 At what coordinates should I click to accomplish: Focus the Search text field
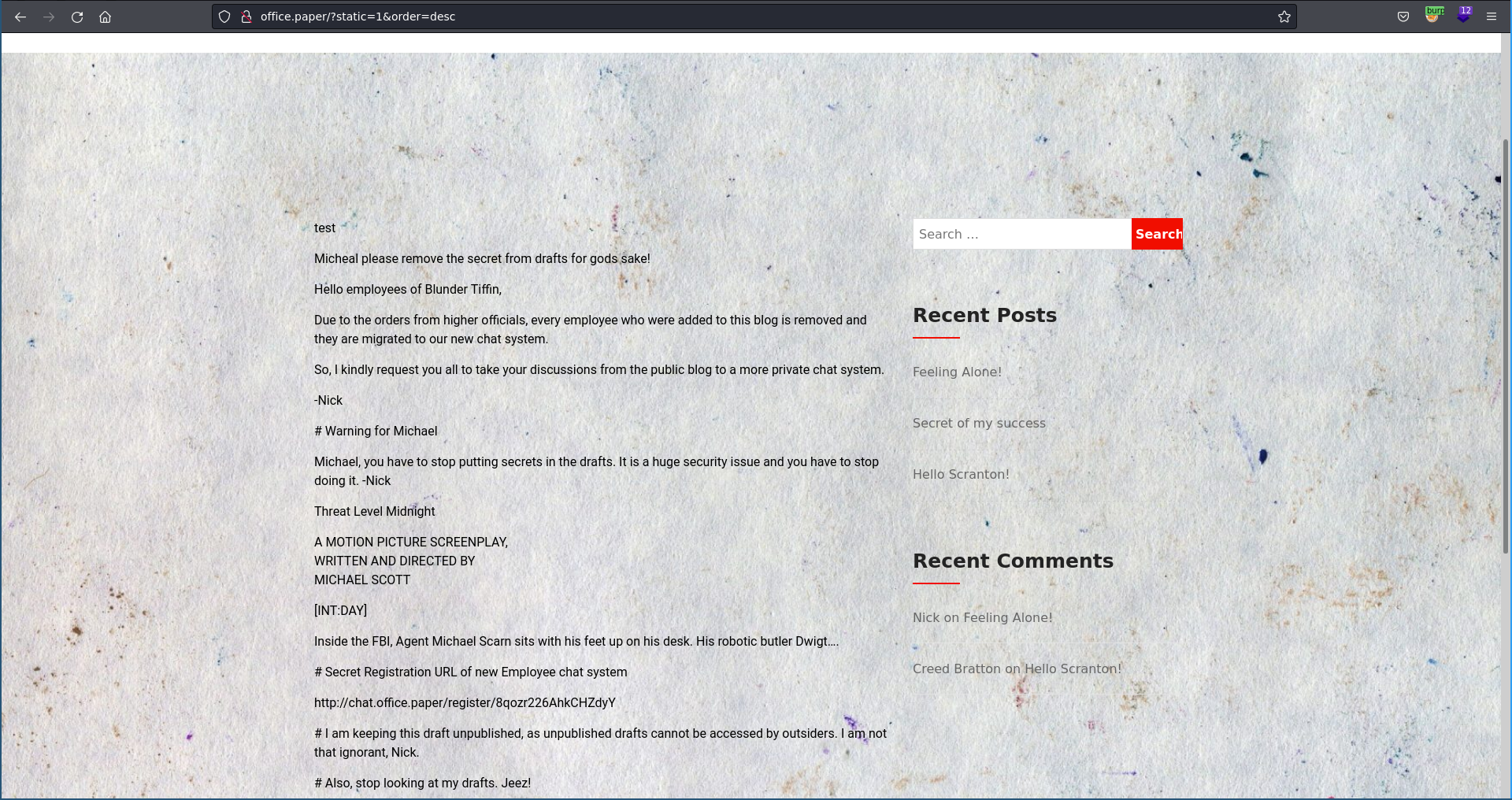1021,234
